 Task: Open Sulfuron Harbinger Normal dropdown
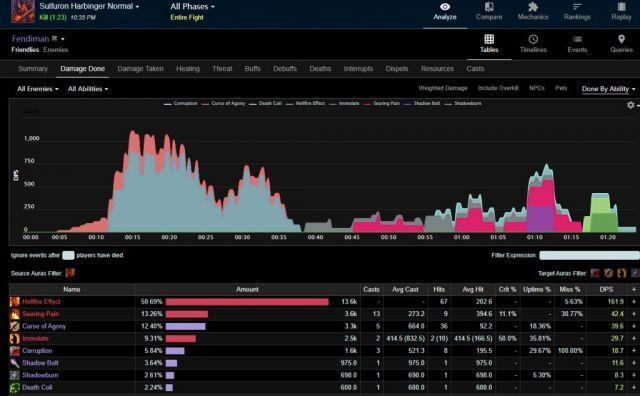tap(89, 6)
